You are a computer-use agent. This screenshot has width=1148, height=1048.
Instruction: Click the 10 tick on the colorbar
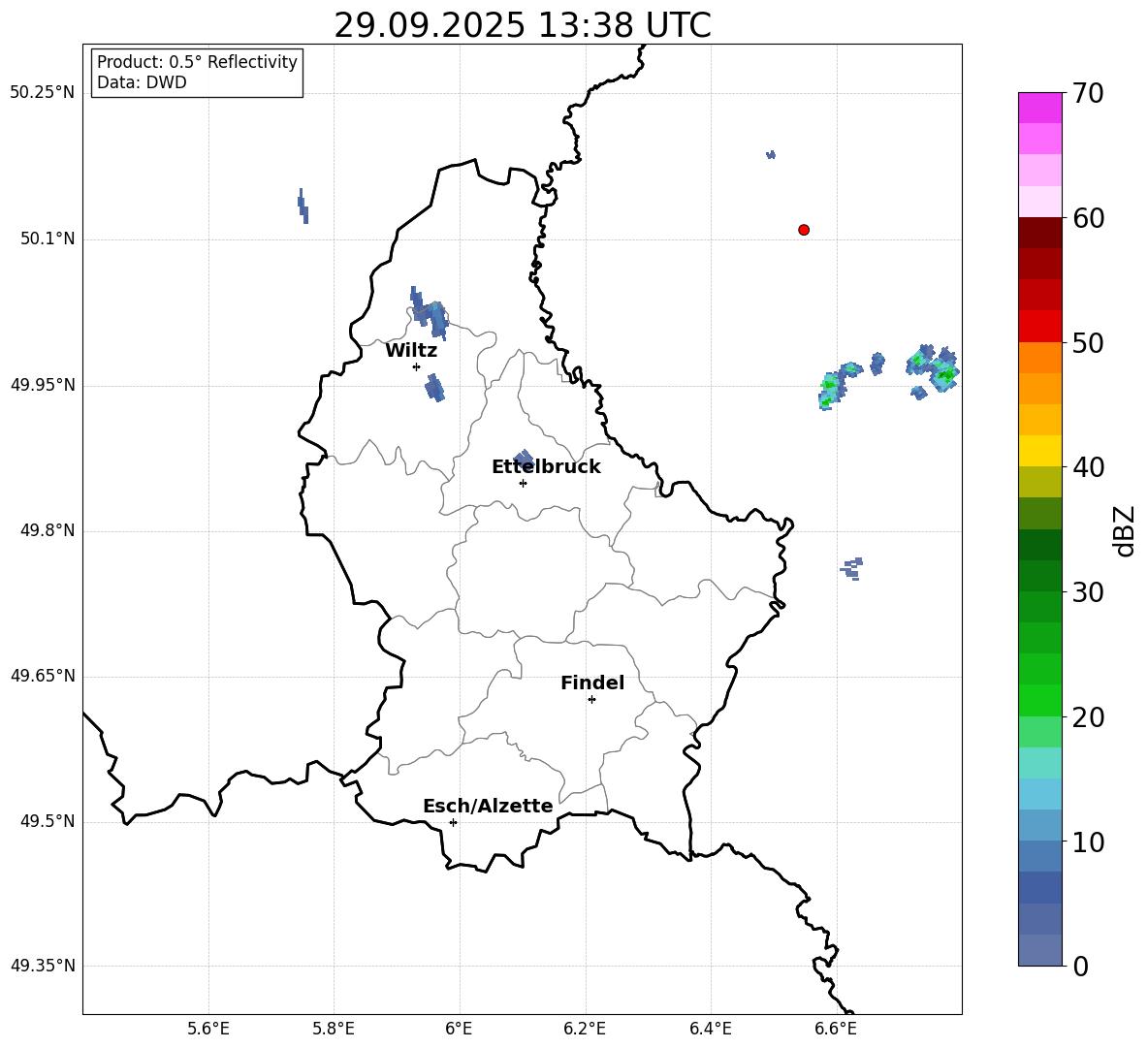(x=1088, y=842)
